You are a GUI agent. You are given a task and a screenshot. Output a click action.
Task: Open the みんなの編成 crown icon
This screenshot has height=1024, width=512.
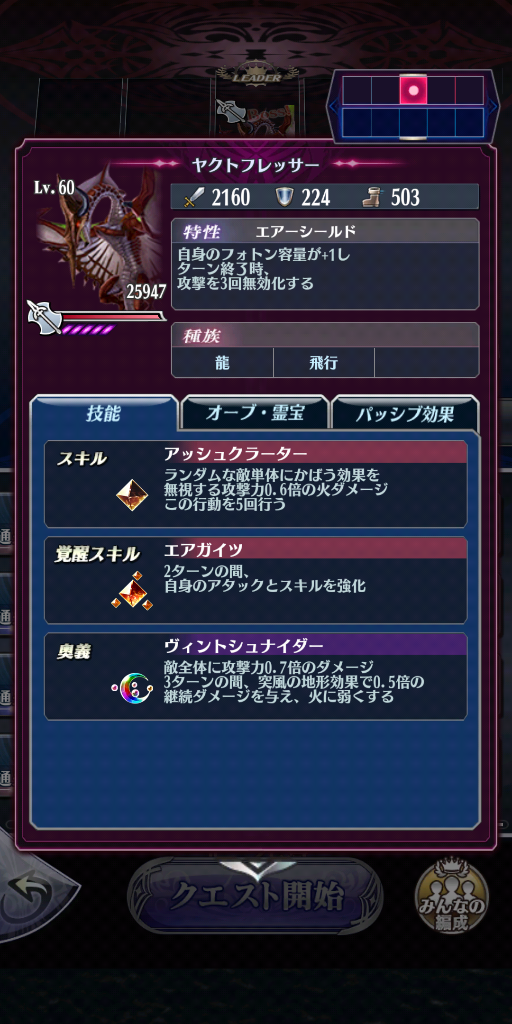pos(452,897)
